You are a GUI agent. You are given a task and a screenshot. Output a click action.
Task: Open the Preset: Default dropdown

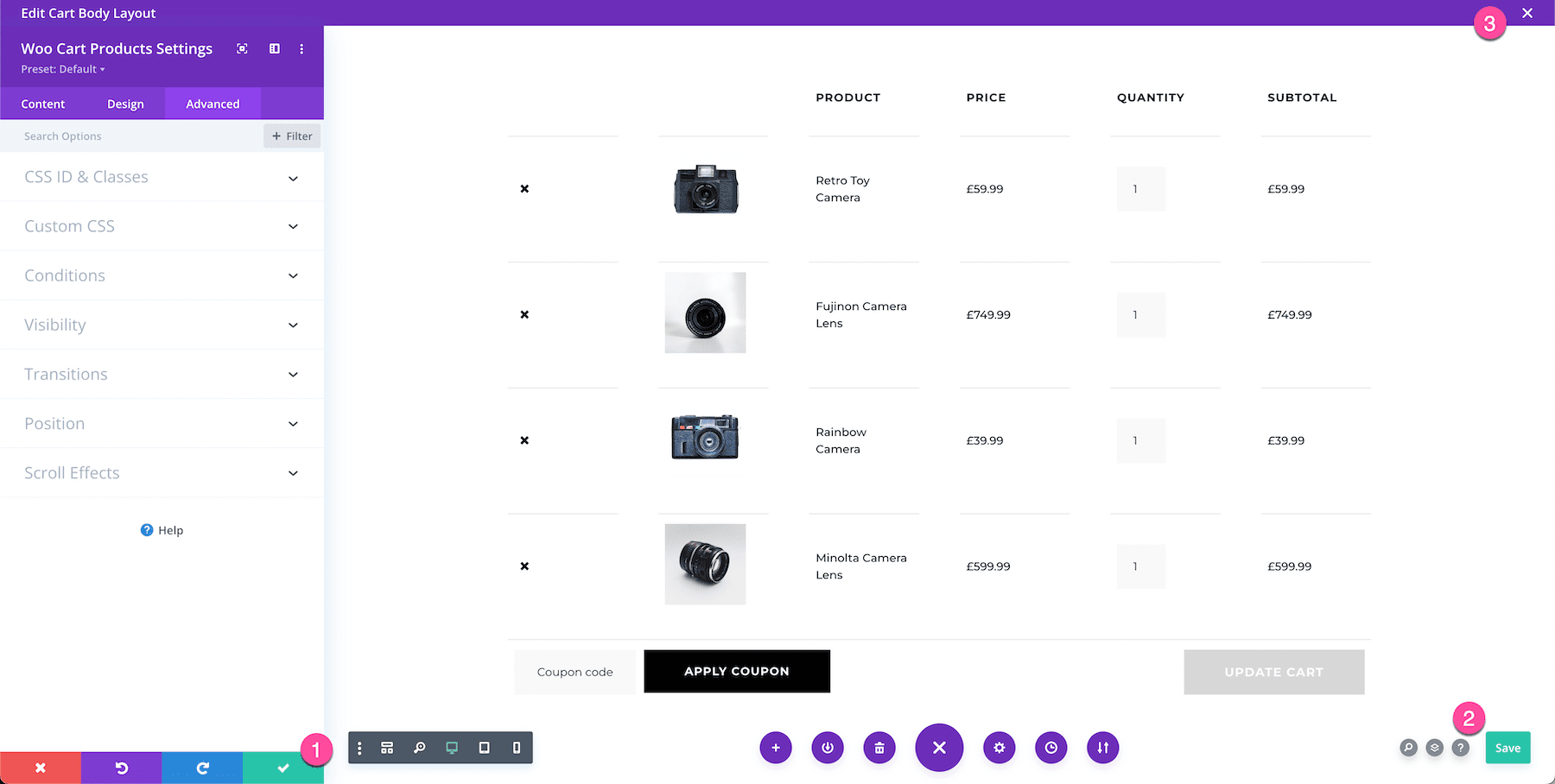[63, 69]
